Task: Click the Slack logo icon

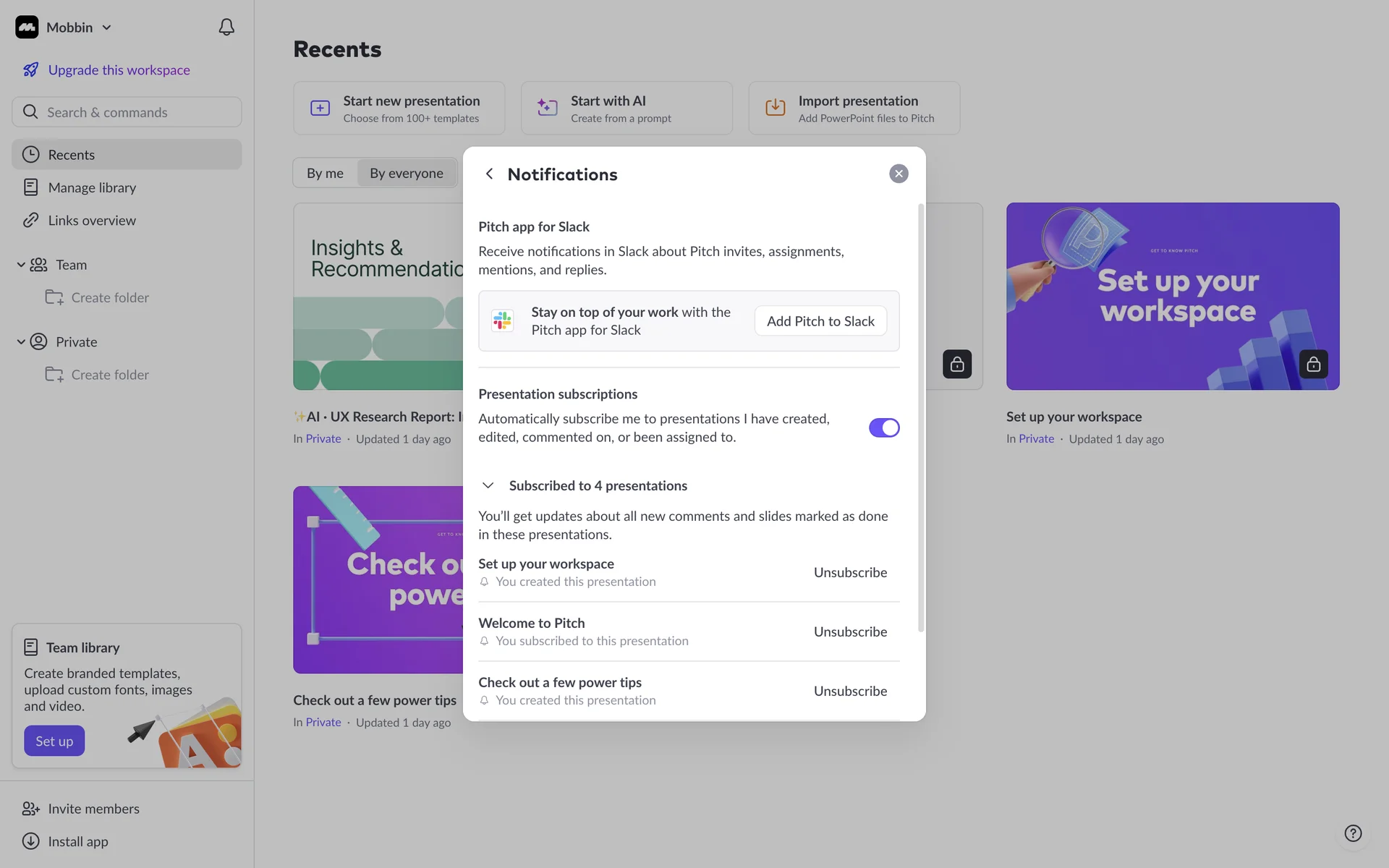Action: (x=502, y=320)
